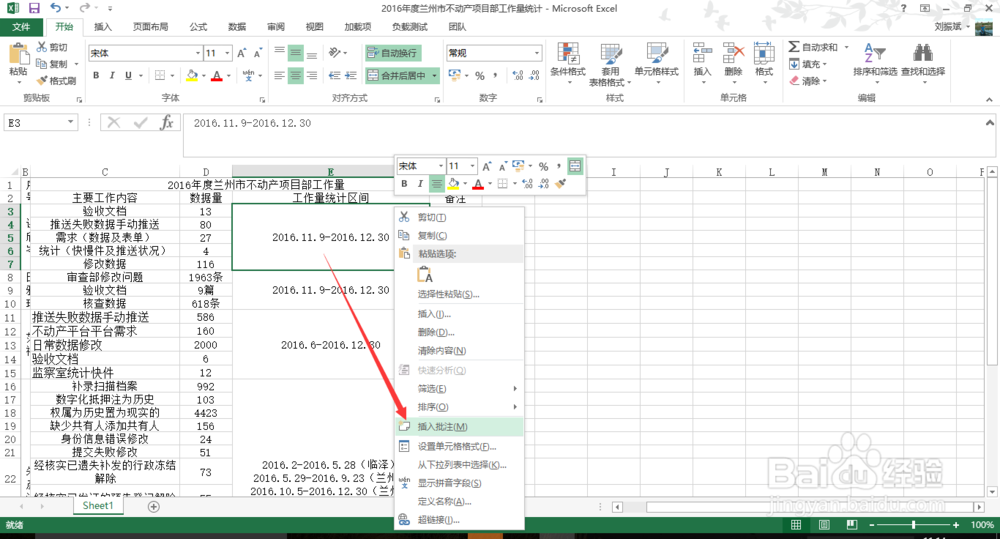Click the new sheet plus icon
Viewport: 1000px width, 539px height.
154,506
